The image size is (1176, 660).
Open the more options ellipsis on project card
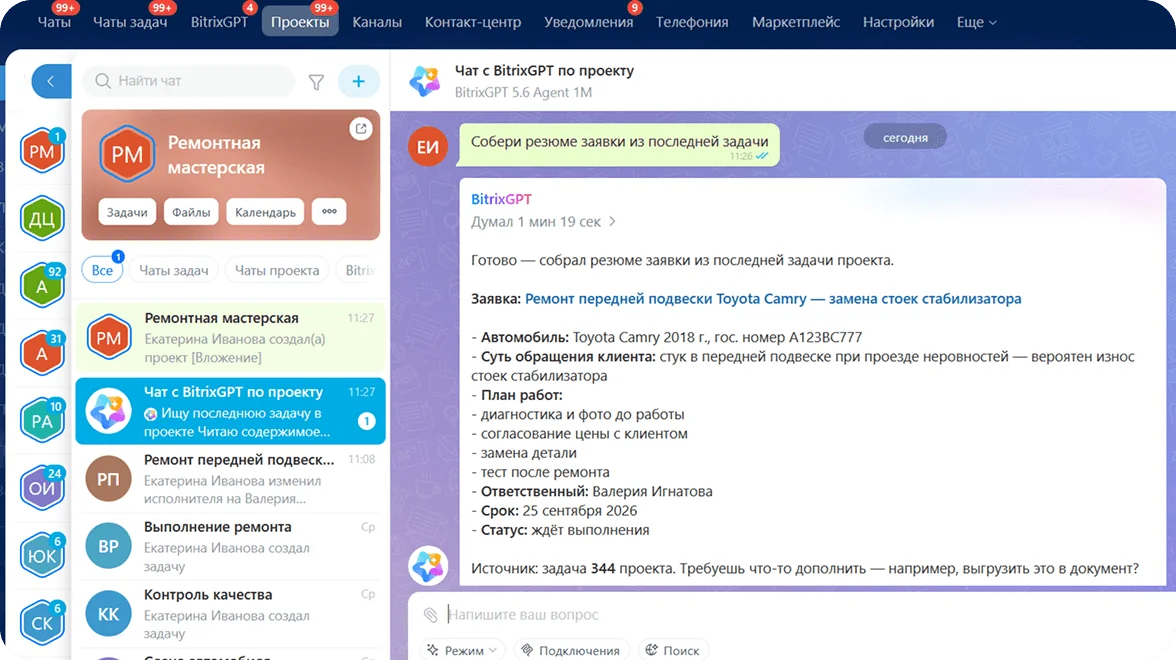pyautogui.click(x=329, y=212)
